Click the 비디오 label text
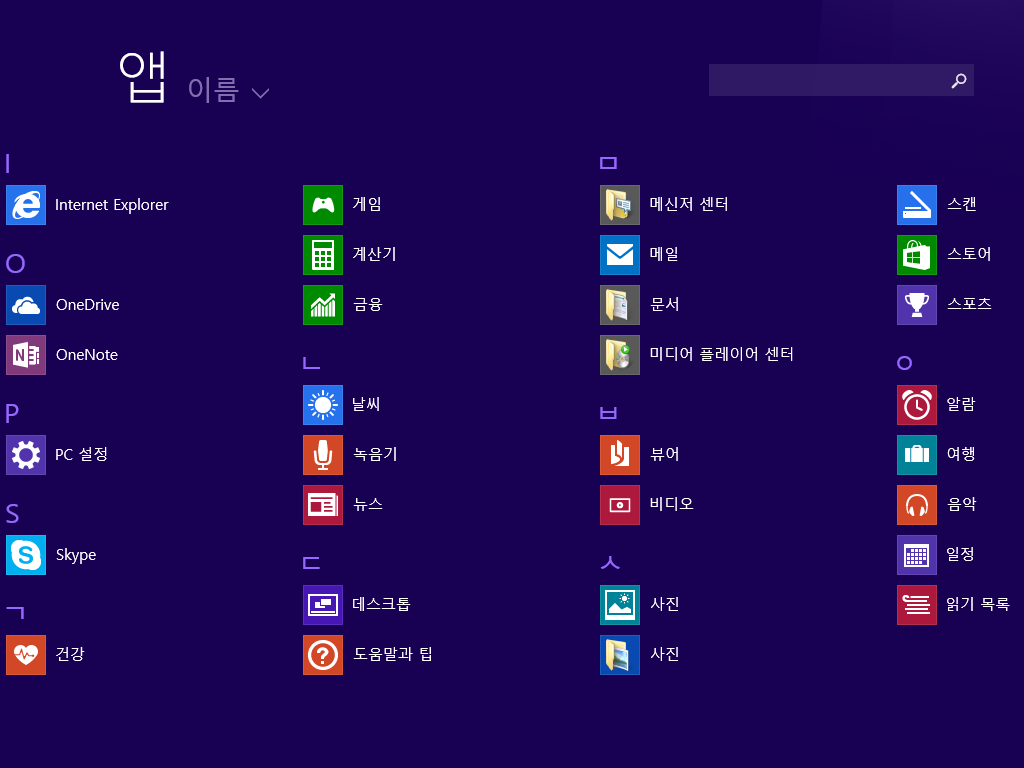This screenshot has width=1024, height=768. tap(671, 504)
